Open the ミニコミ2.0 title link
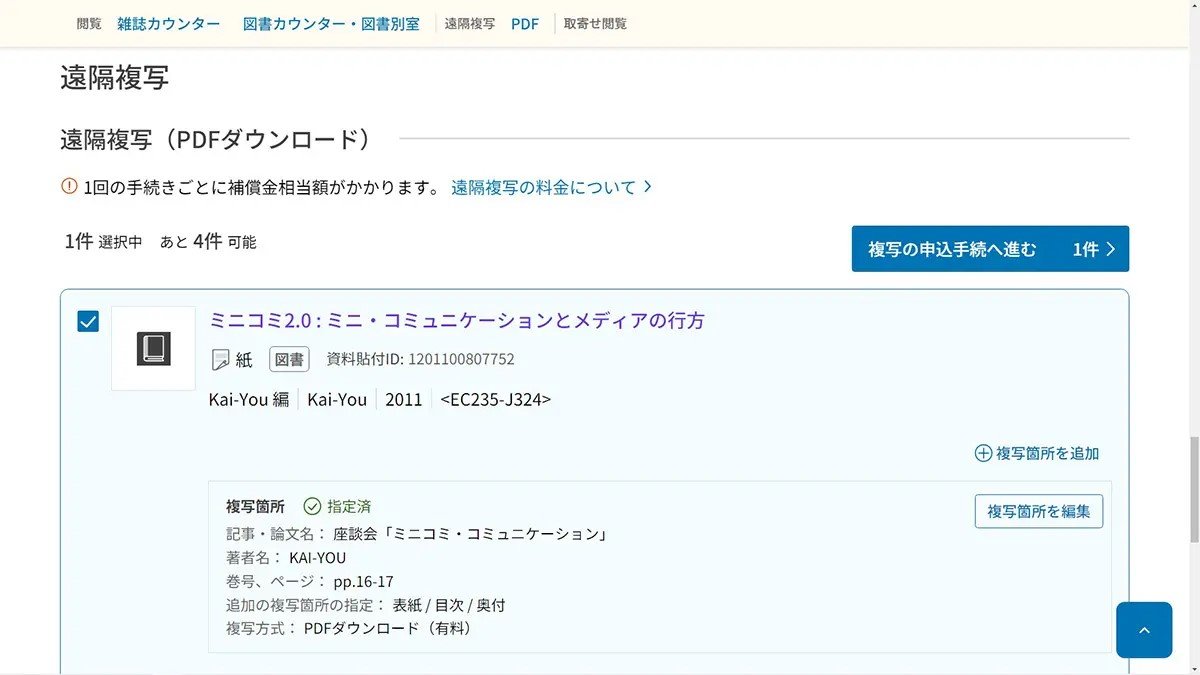Viewport: 1200px width, 675px height. [x=456, y=321]
